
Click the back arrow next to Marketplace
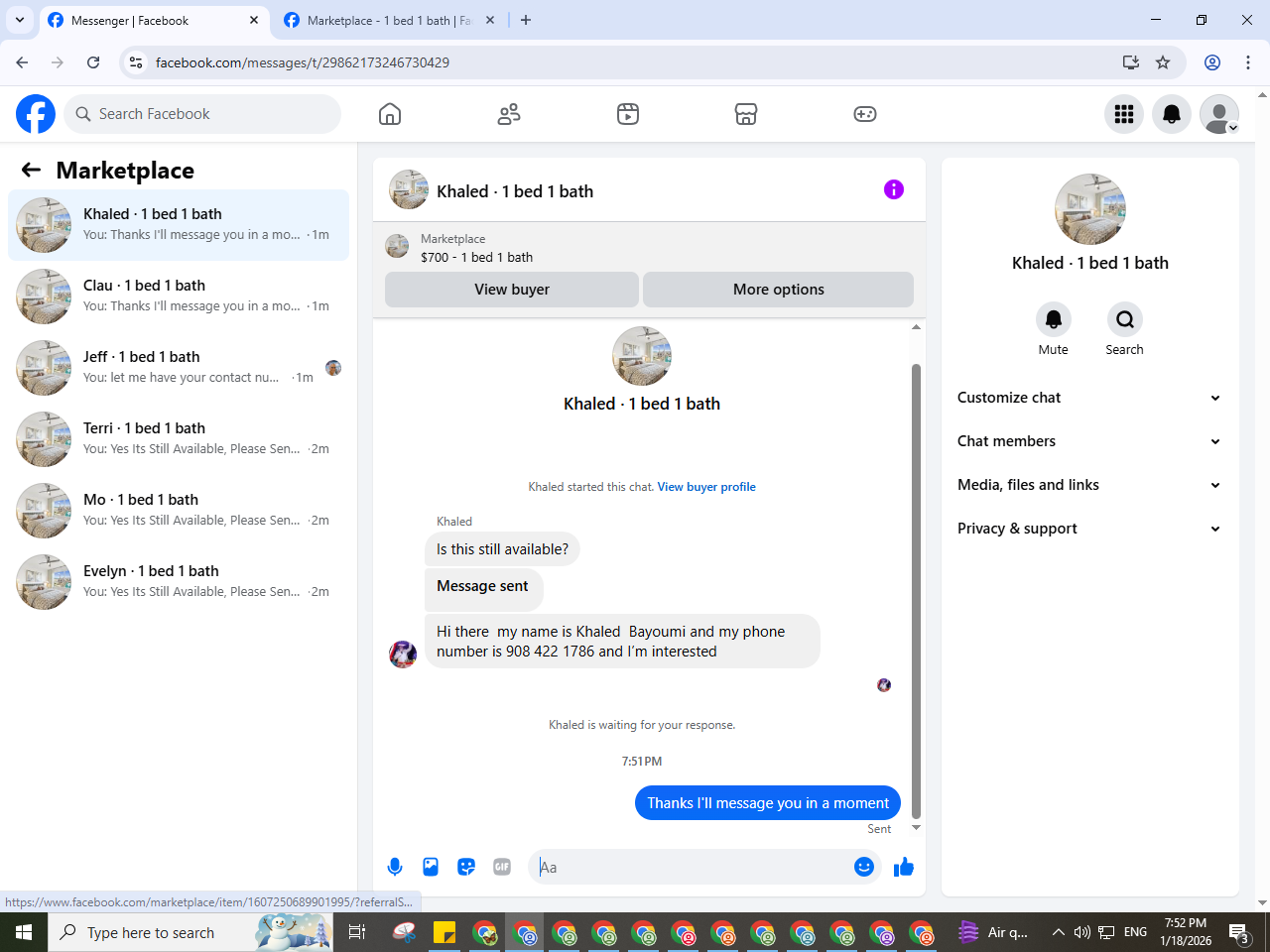(31, 170)
